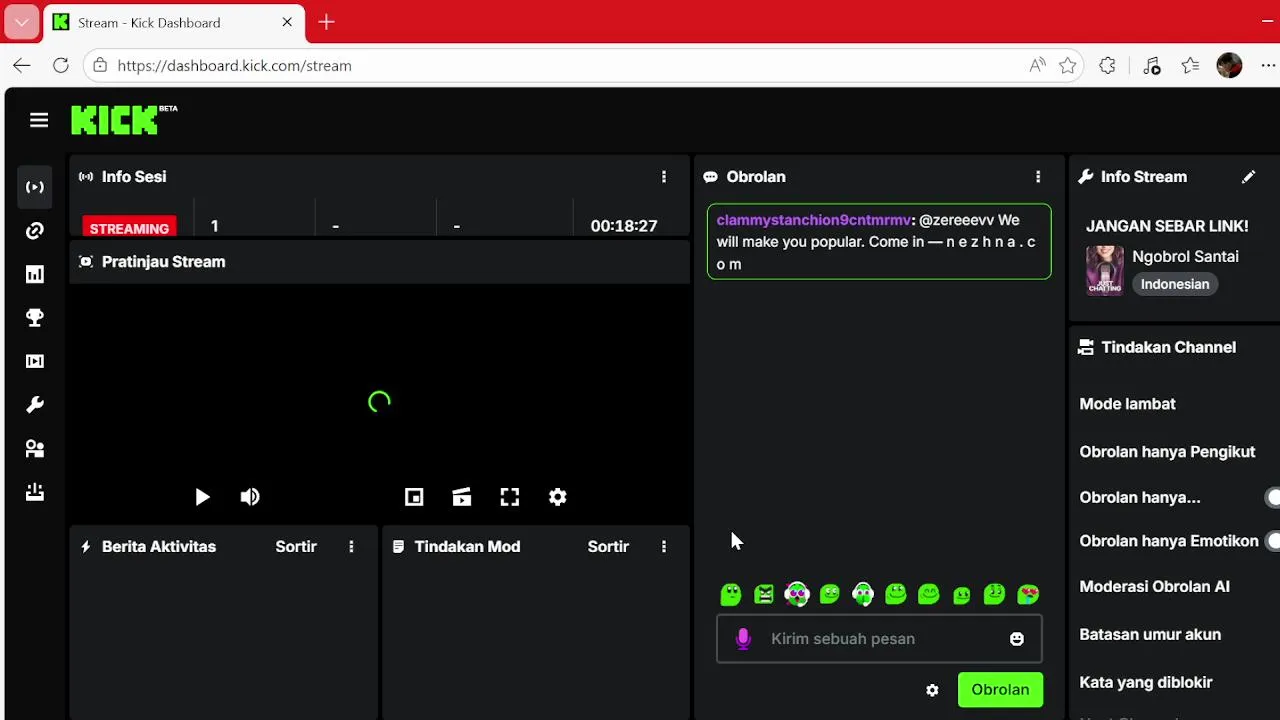Open stream preview player settings gear

tap(558, 497)
